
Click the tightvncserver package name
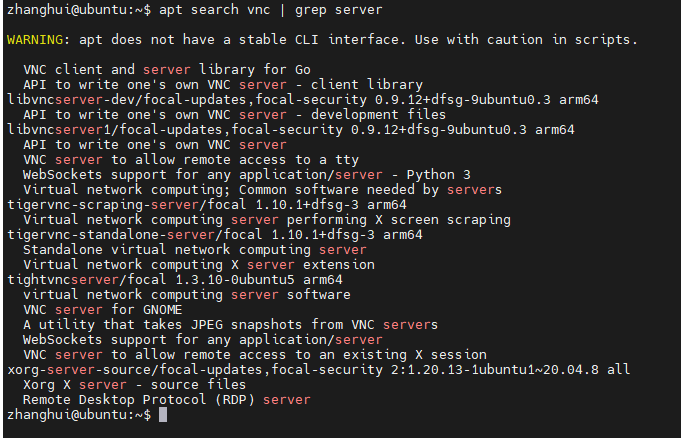coord(63,279)
